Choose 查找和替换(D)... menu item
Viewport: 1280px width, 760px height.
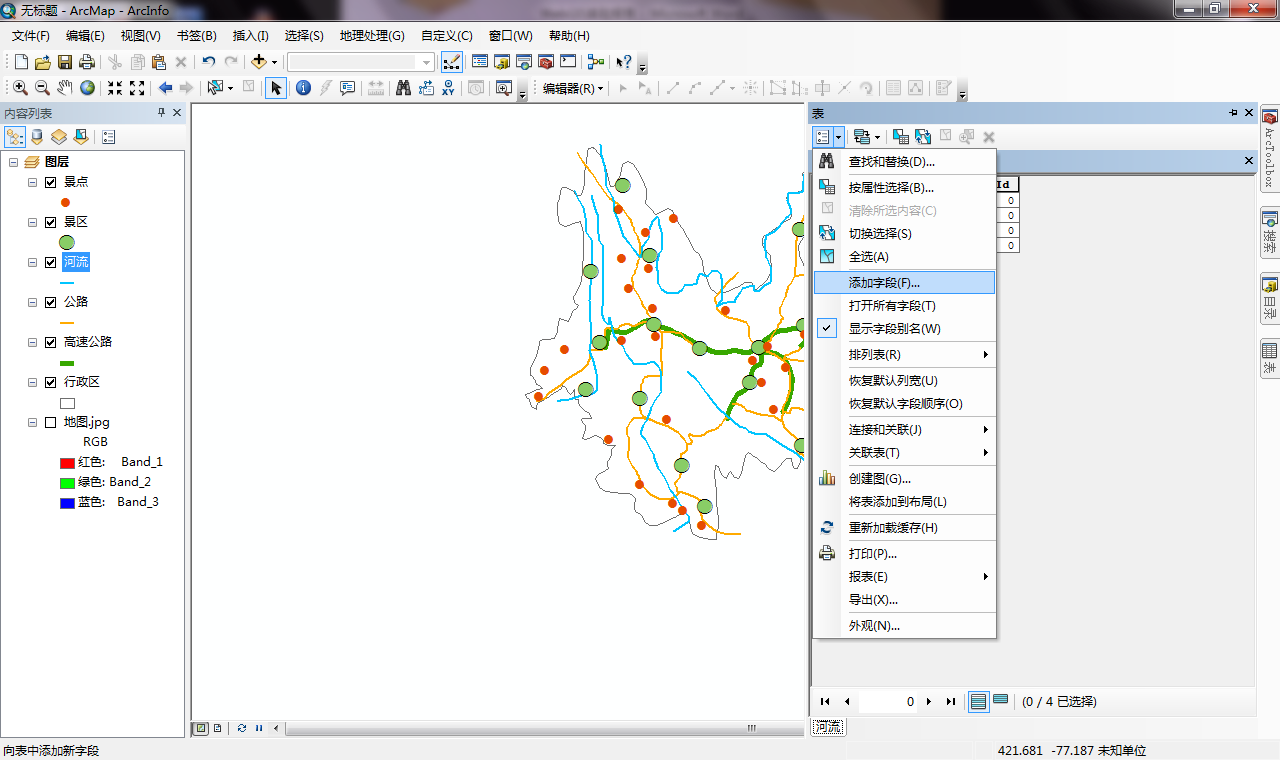(904, 162)
